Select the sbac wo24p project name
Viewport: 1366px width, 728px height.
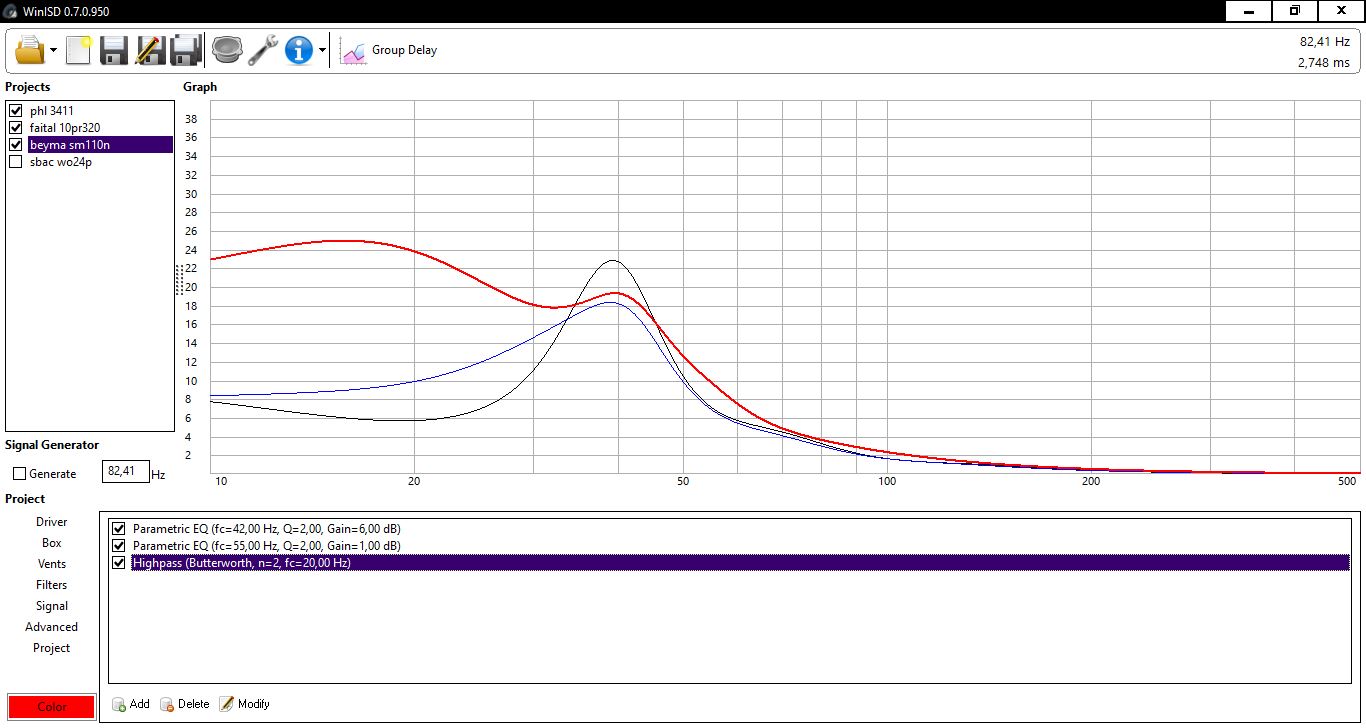coord(60,162)
